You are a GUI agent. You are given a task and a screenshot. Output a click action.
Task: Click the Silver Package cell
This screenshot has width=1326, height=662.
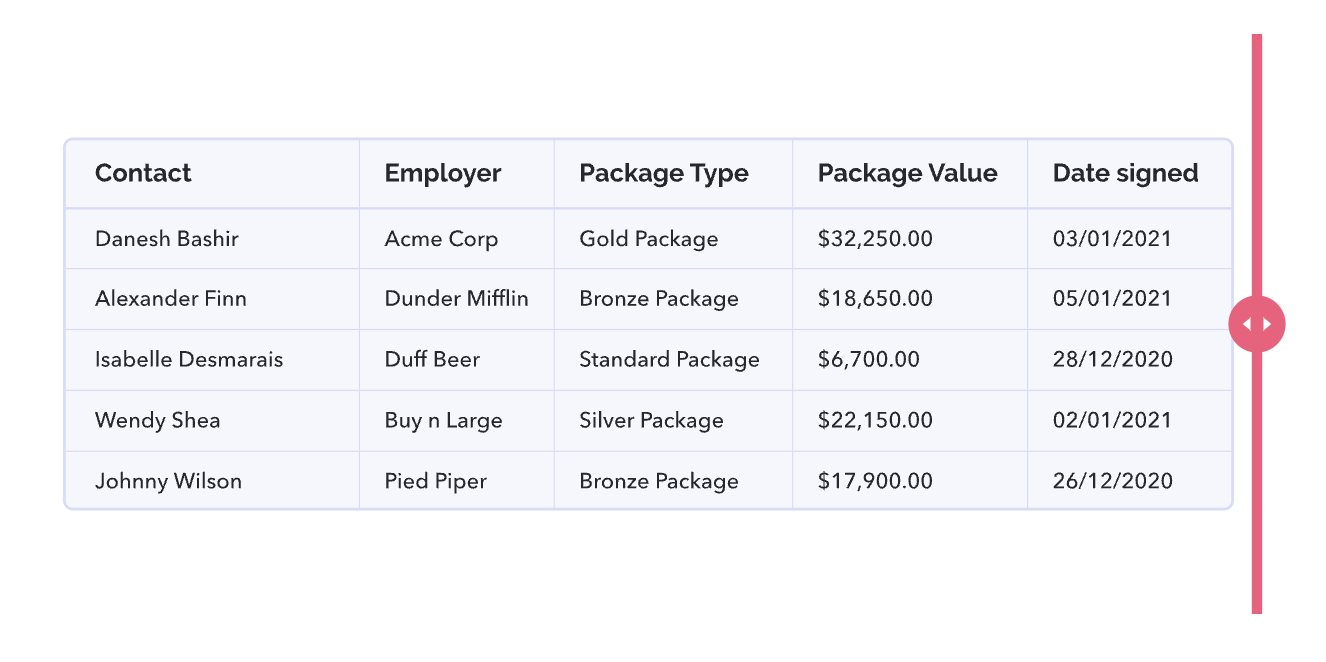tap(674, 421)
